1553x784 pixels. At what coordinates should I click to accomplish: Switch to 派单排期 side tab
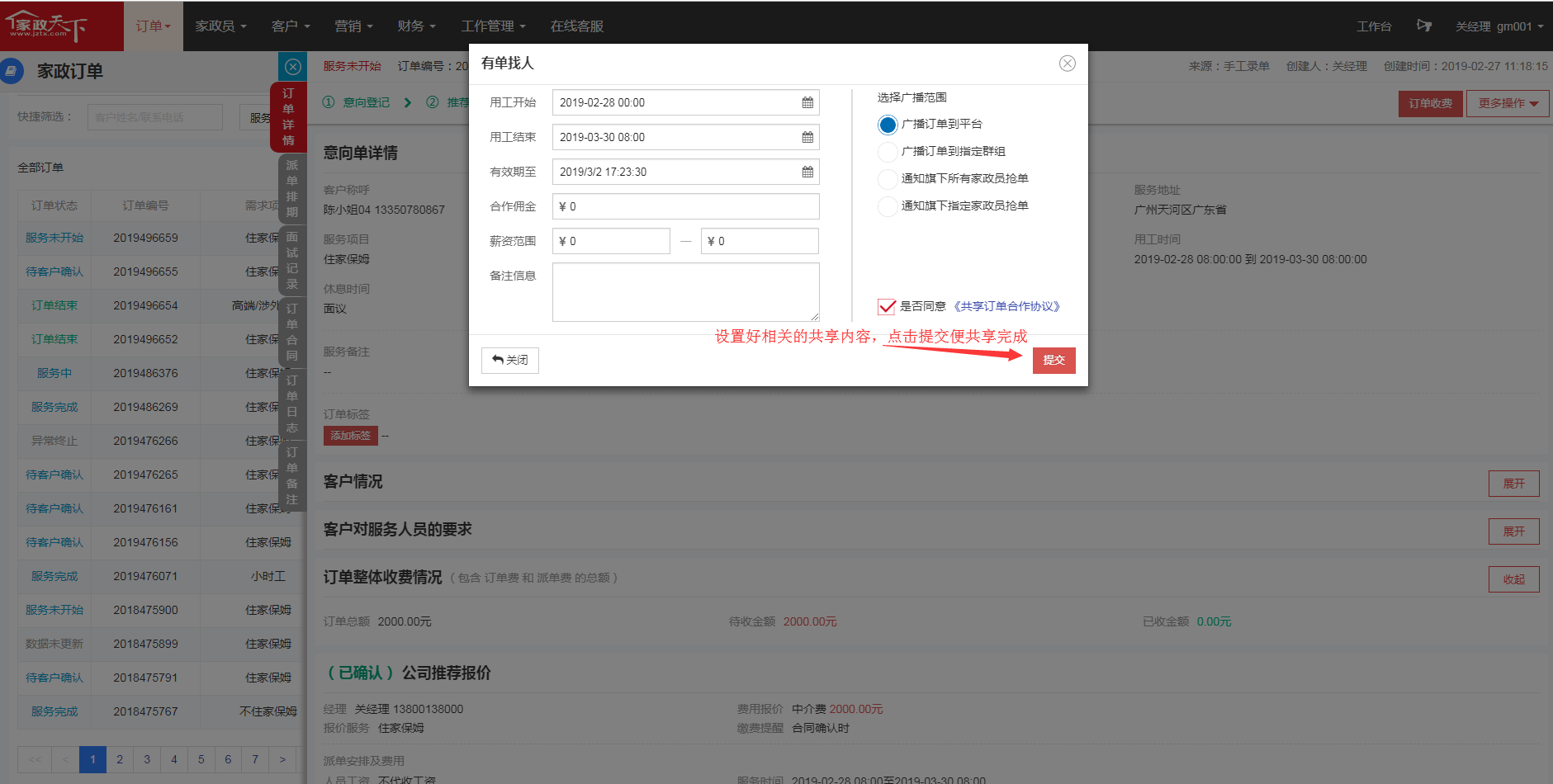pyautogui.click(x=292, y=189)
